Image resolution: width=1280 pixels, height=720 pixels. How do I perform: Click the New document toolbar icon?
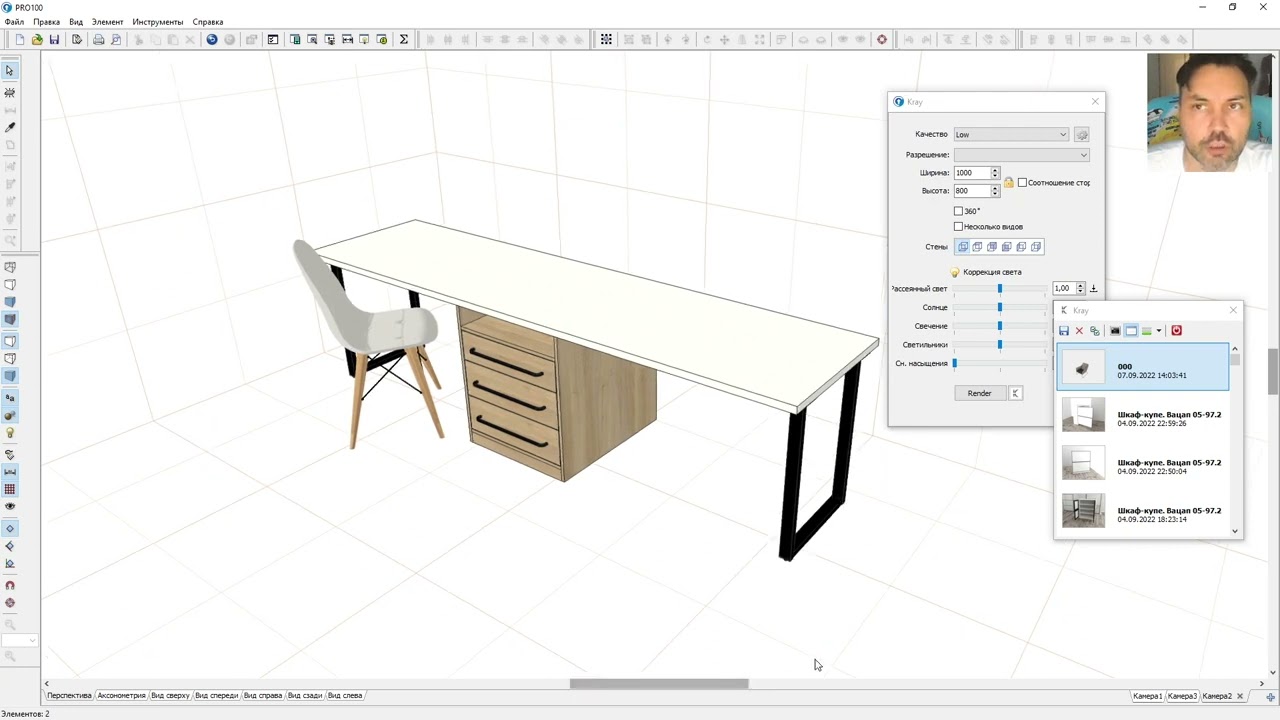coord(19,40)
